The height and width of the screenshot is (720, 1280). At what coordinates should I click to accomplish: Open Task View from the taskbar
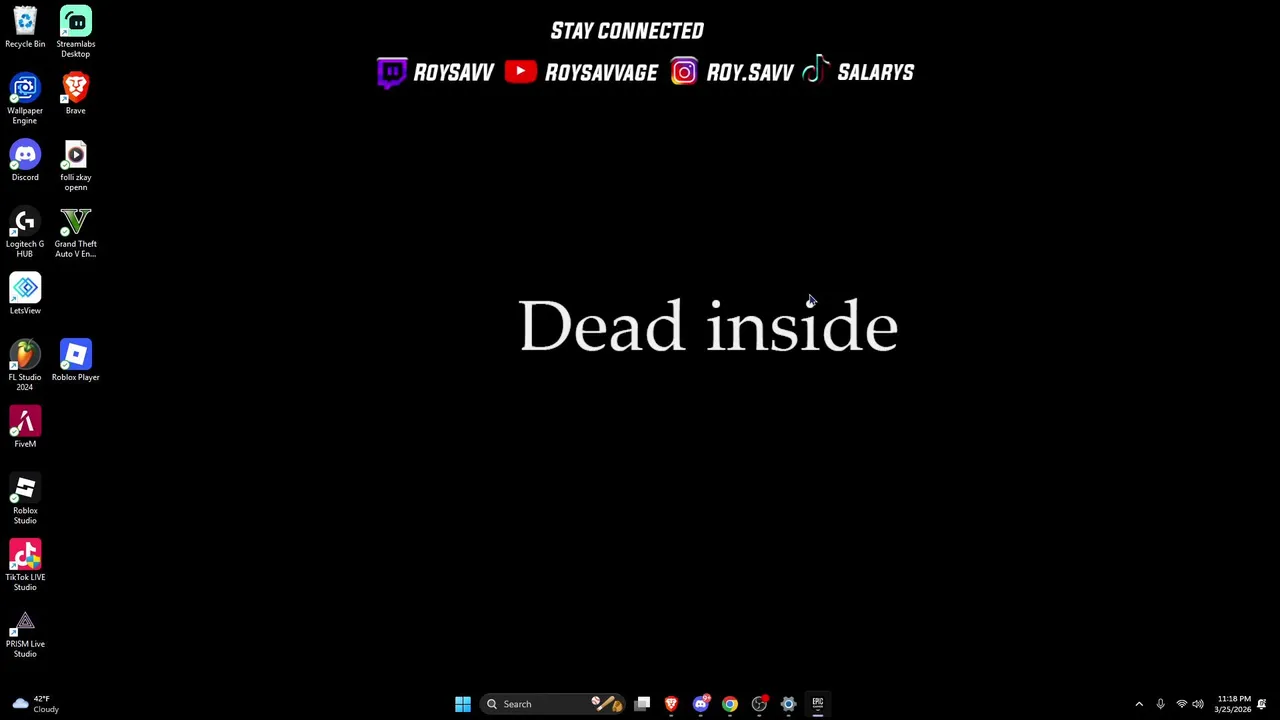click(642, 704)
